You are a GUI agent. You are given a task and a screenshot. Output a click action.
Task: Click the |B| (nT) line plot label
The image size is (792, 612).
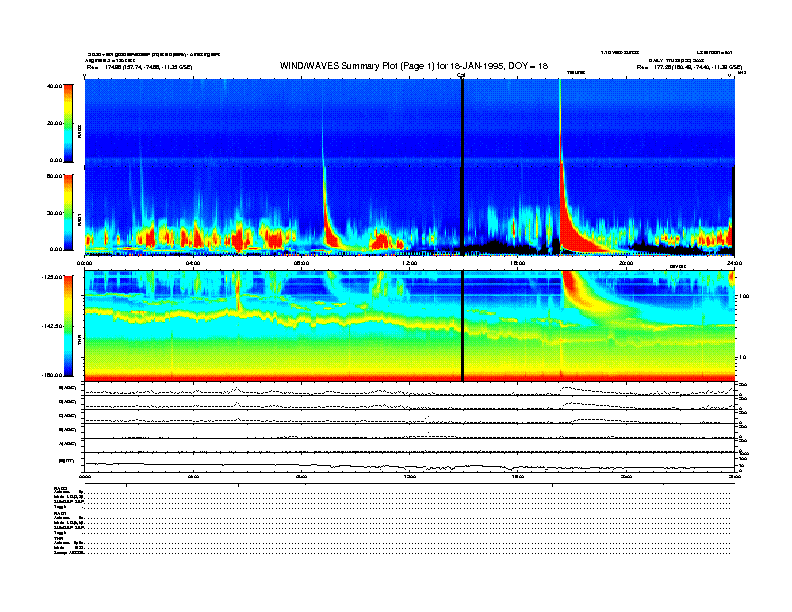(x=67, y=461)
